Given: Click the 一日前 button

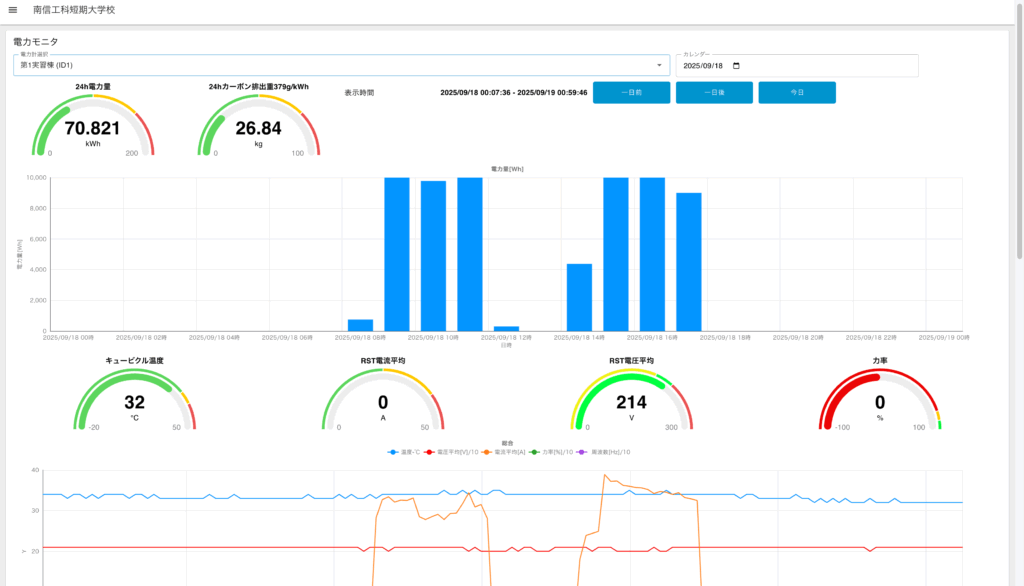Looking at the screenshot, I should pos(631,92).
